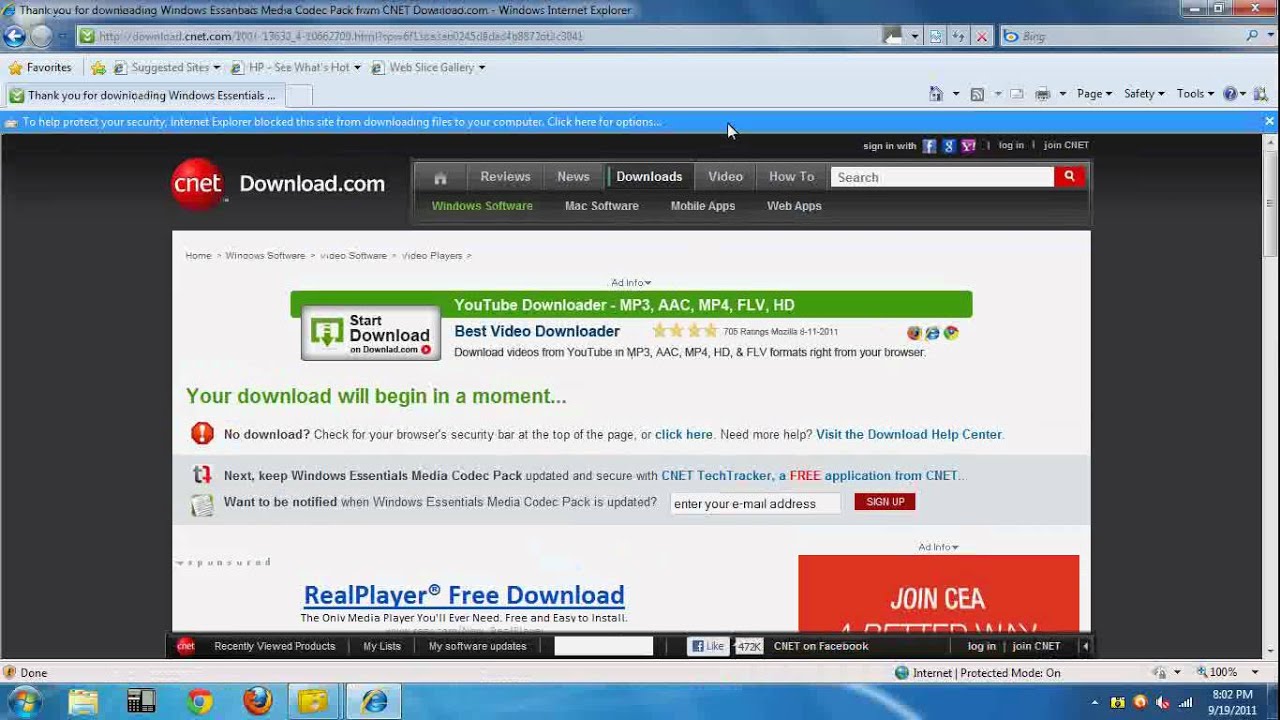Open the Web Slice Gallery dropdown
The image size is (1280, 720).
pos(482,68)
